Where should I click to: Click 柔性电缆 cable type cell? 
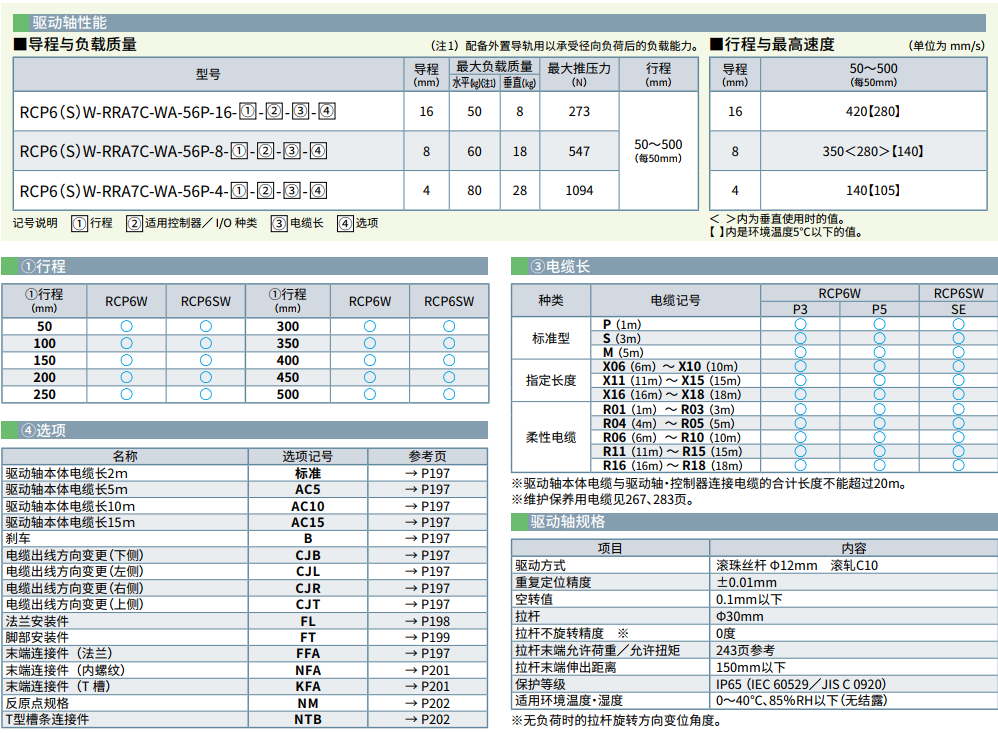tap(551, 437)
